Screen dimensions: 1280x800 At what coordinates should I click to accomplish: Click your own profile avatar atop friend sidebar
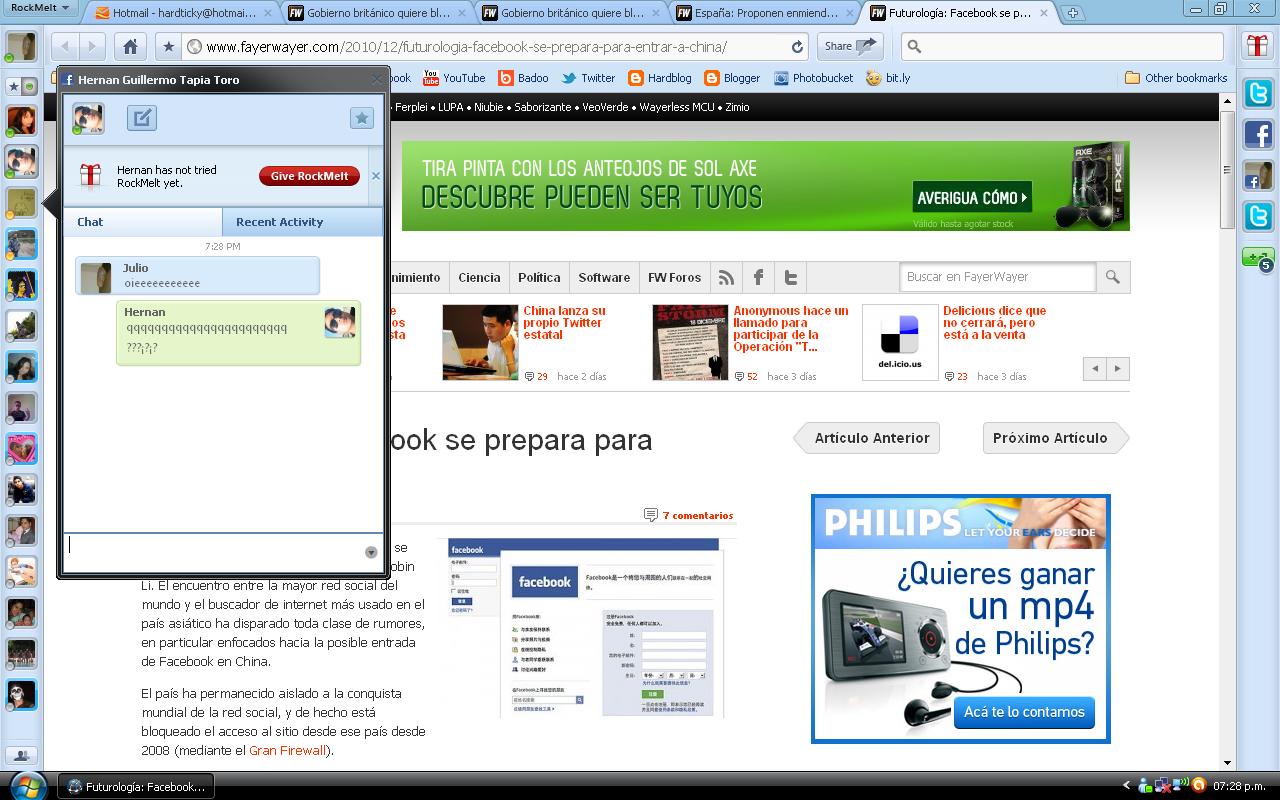pos(21,46)
